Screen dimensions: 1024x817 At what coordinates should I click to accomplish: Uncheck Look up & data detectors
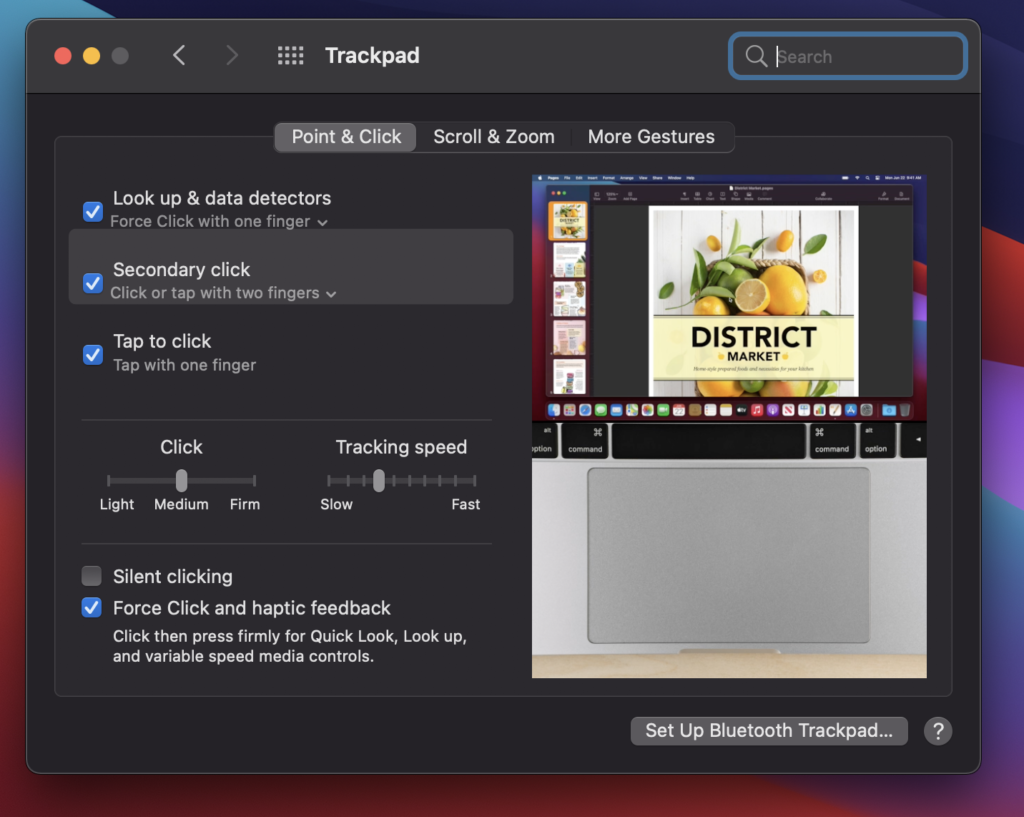pos(93,212)
